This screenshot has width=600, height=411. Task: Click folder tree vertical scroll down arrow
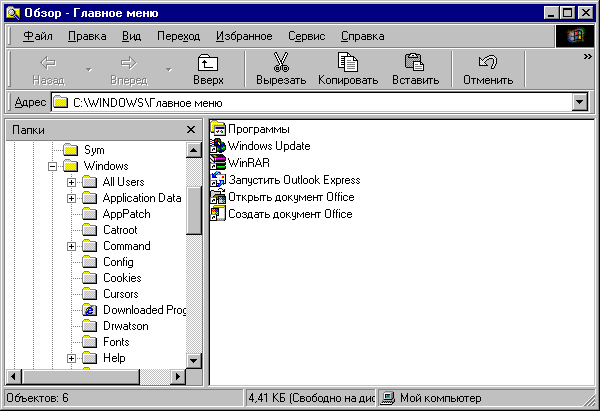194,360
